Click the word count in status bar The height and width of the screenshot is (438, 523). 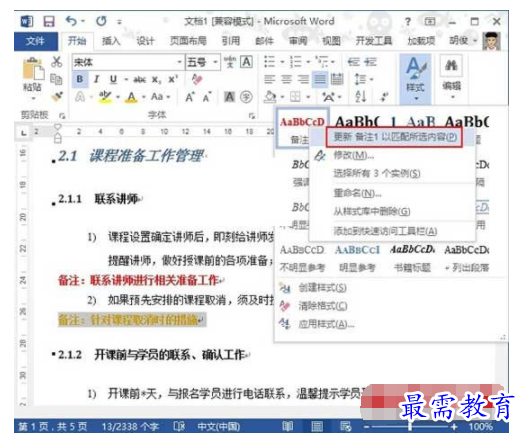coord(130,426)
